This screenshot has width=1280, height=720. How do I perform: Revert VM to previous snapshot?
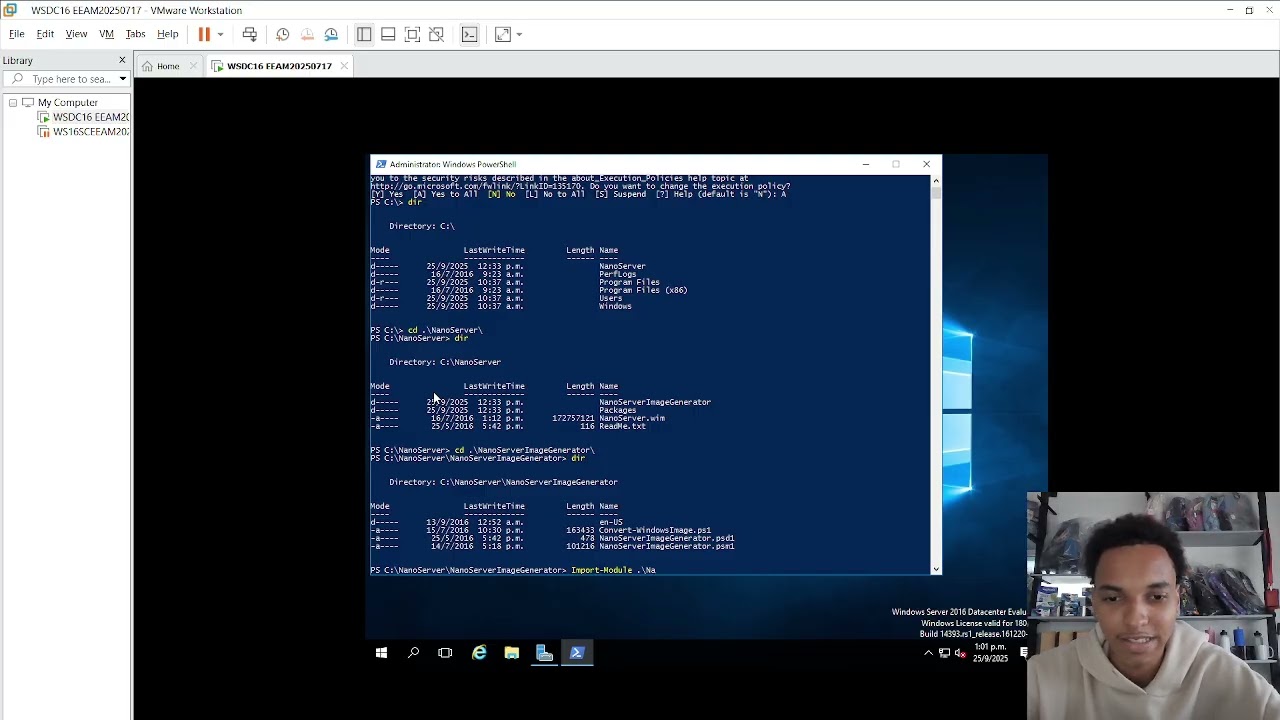tap(307, 35)
